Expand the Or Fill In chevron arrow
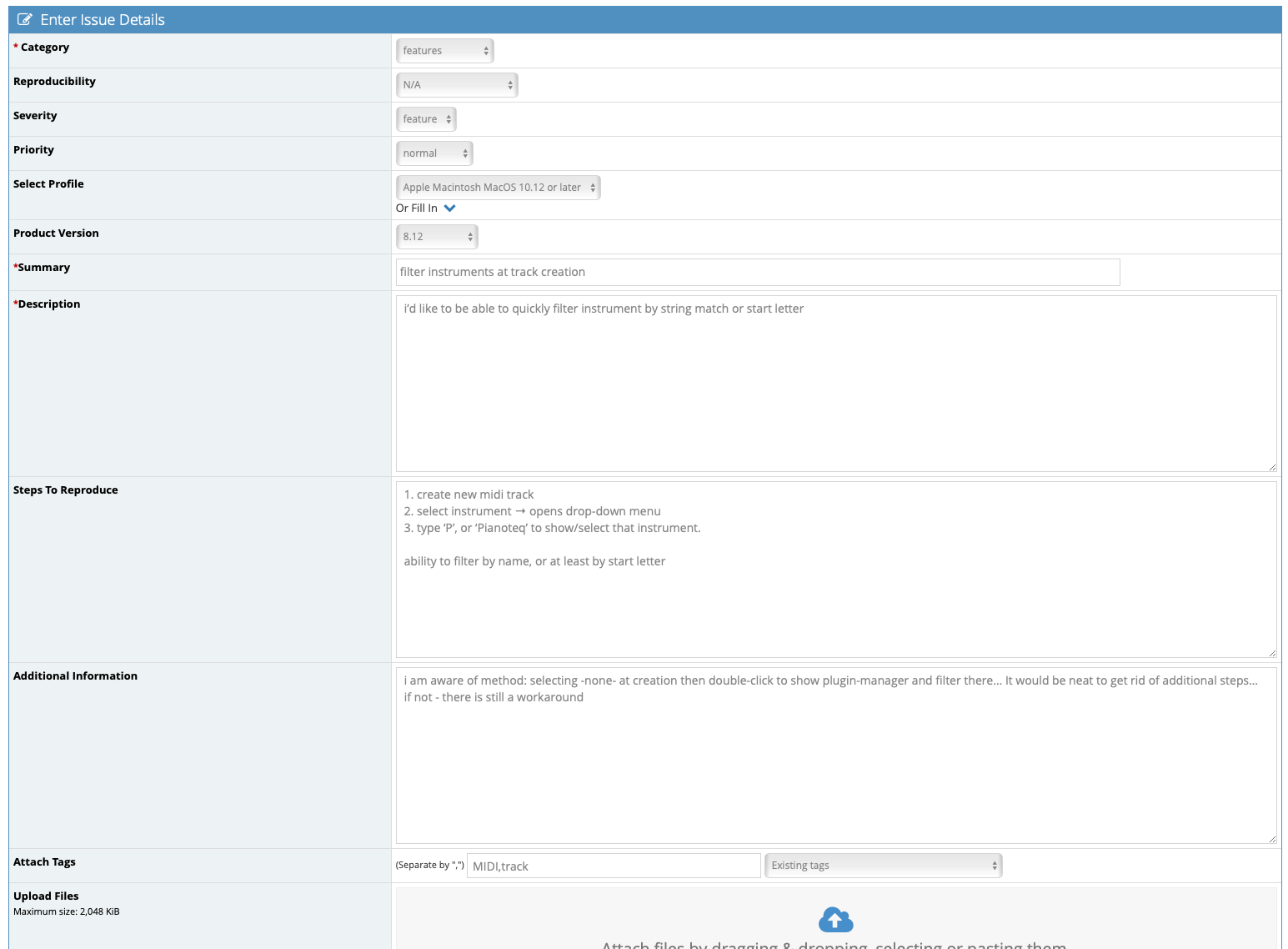 [450, 208]
